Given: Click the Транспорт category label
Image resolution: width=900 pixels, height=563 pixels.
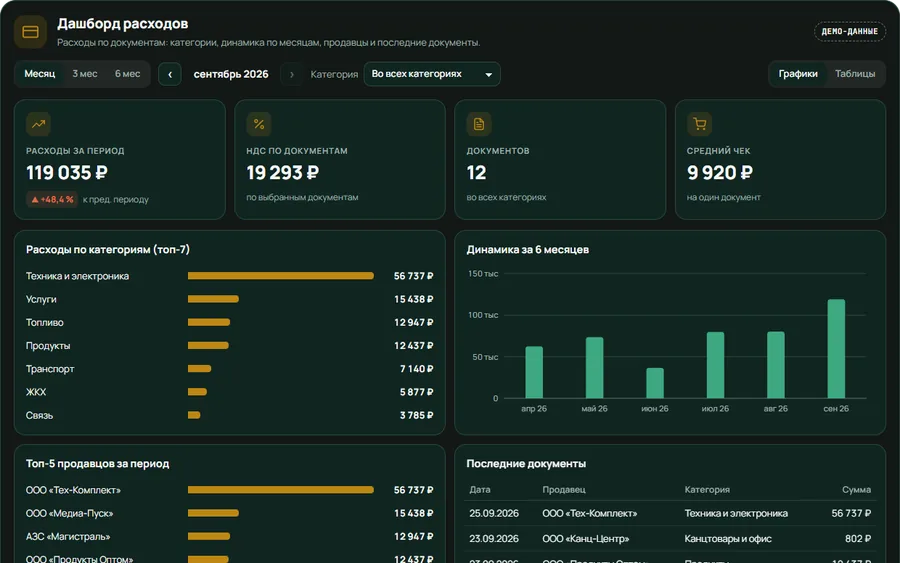Looking at the screenshot, I should [50, 368].
